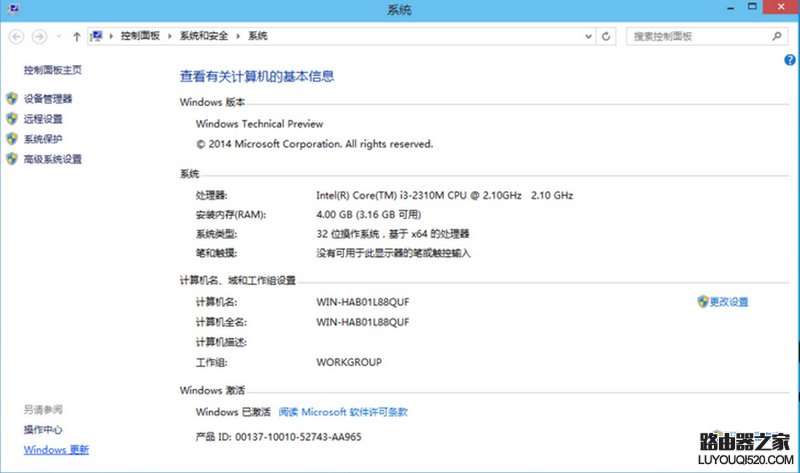Open 高级系统设置 link
The width and height of the screenshot is (800, 473).
[53, 159]
